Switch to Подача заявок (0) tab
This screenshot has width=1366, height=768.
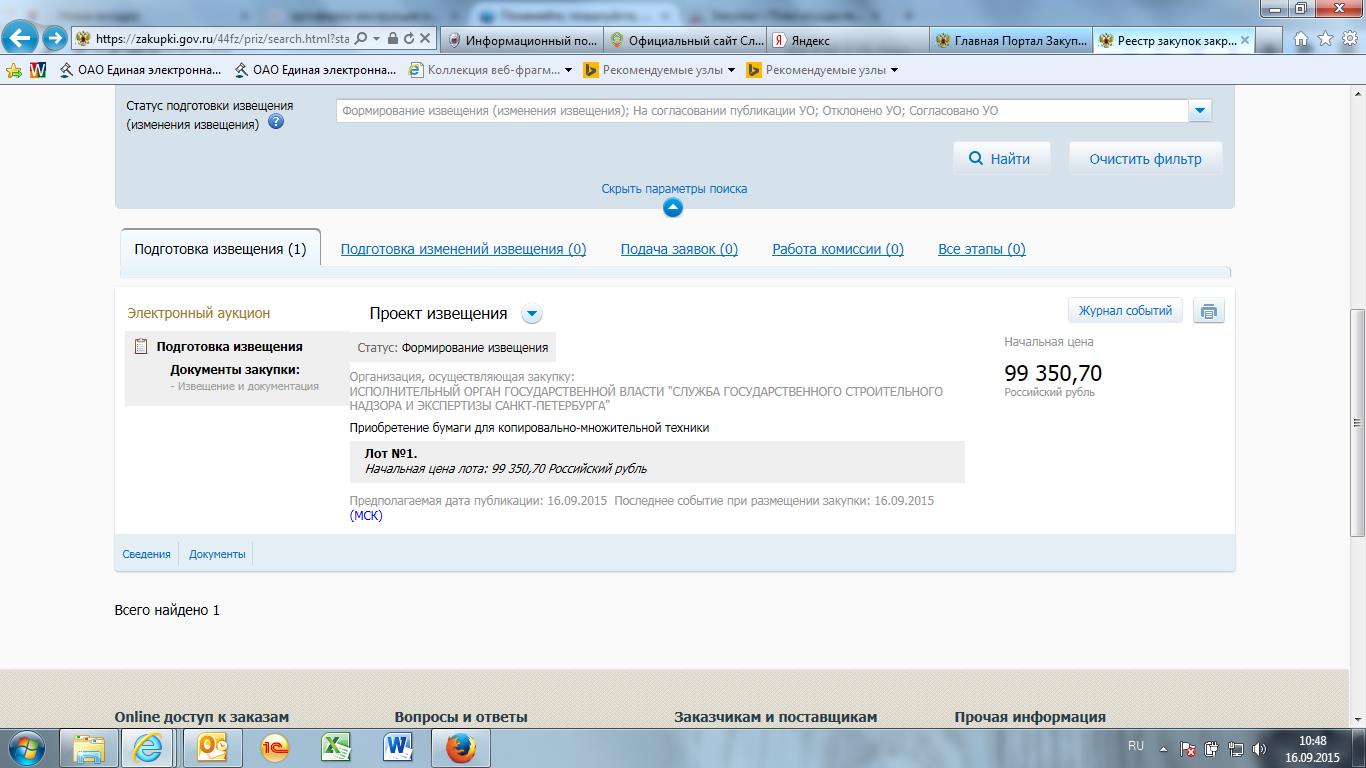click(679, 249)
